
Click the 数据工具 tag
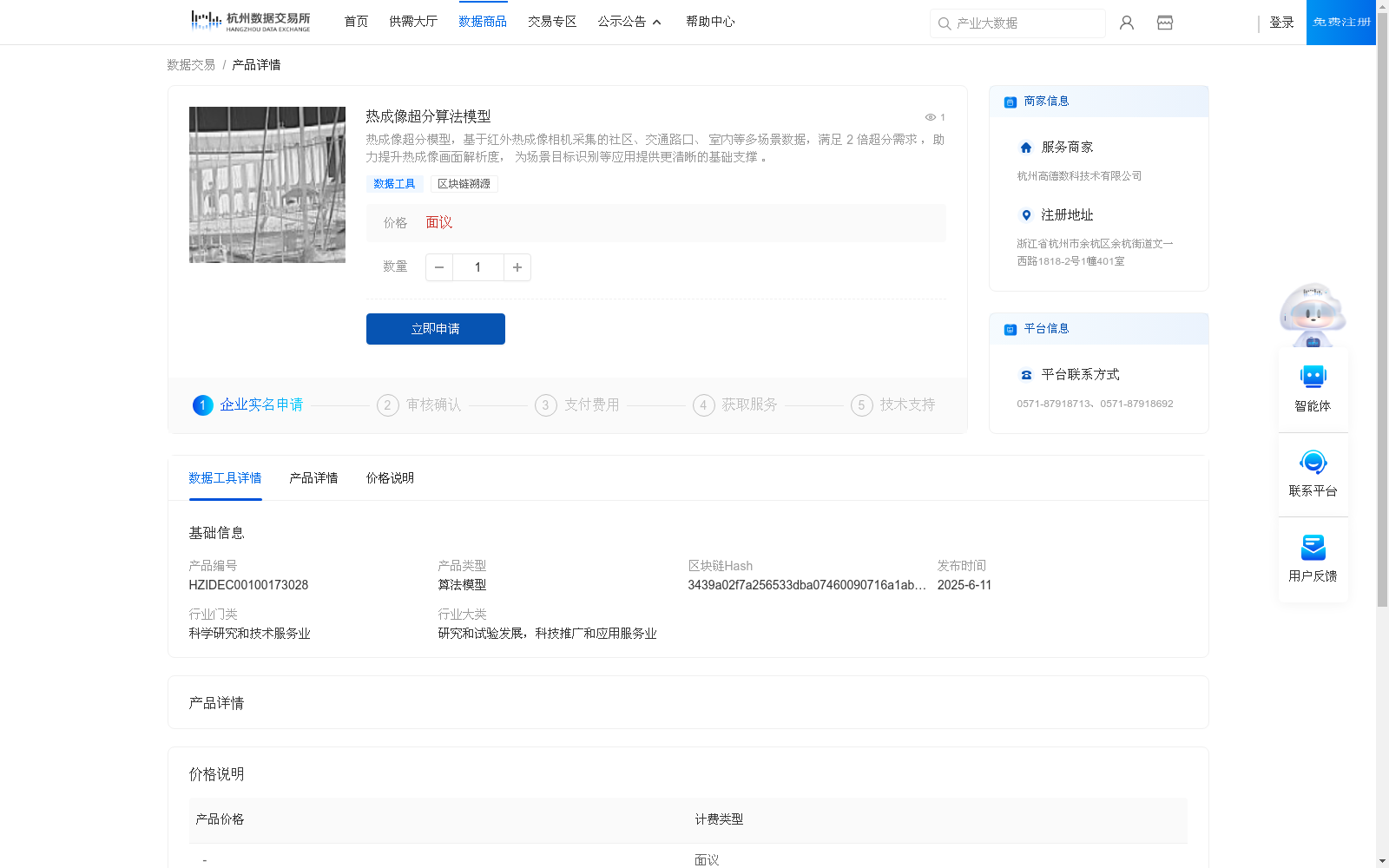(x=394, y=184)
